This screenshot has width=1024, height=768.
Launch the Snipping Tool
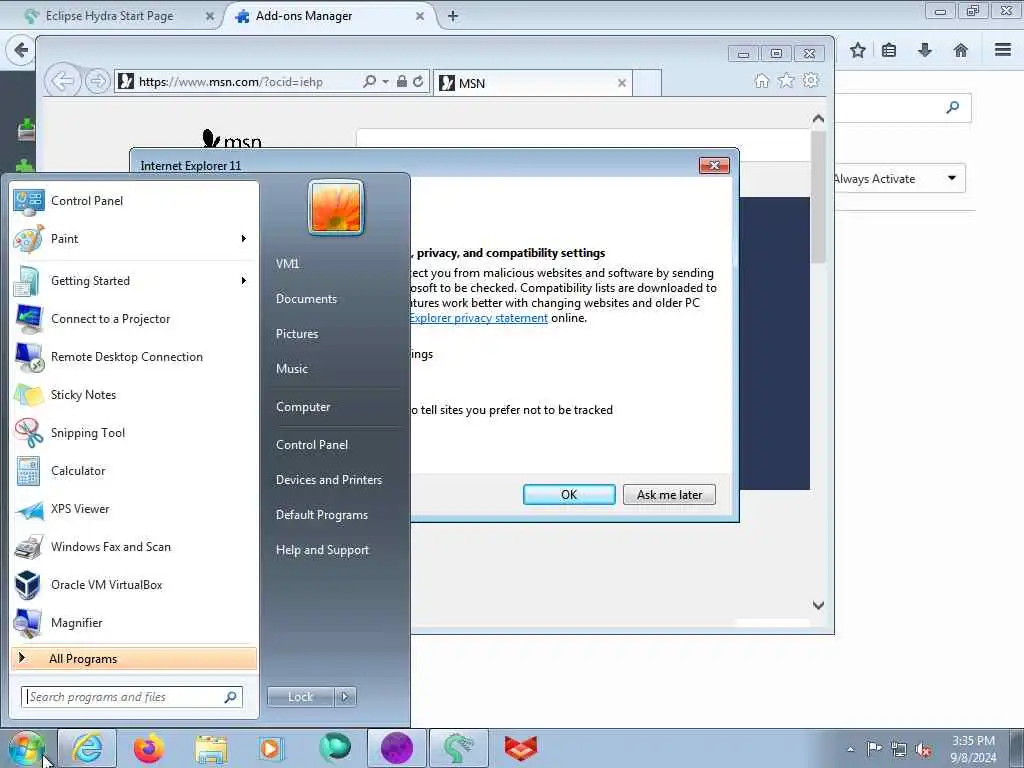(x=134, y=432)
